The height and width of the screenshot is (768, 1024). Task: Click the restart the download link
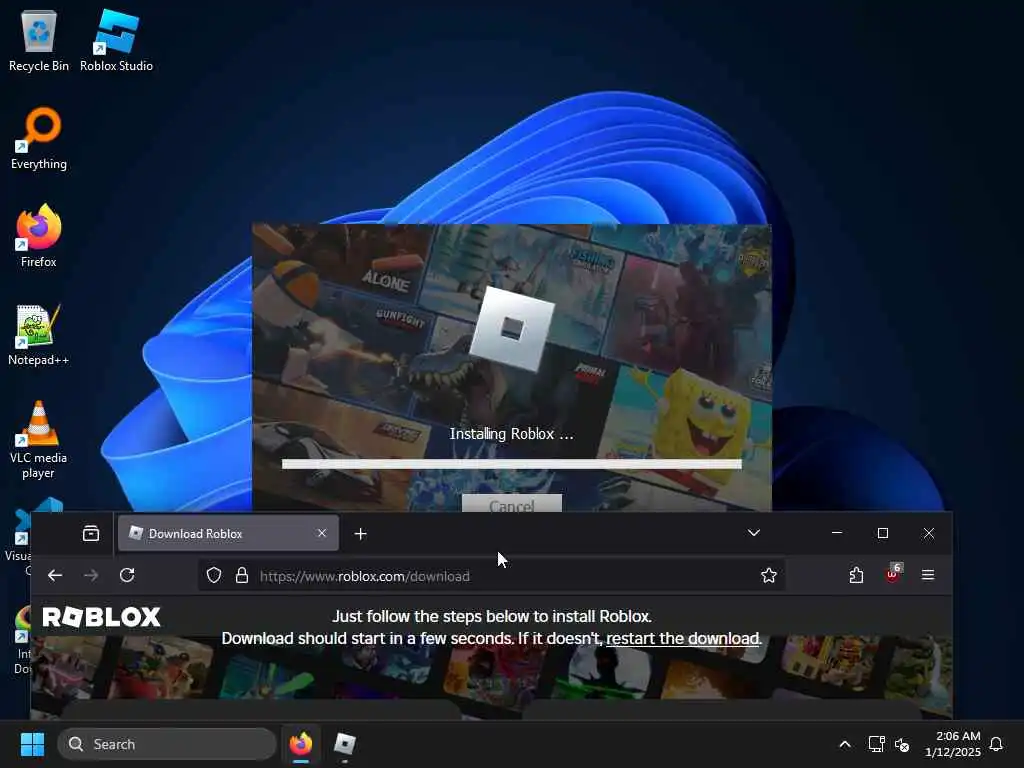[x=684, y=638]
